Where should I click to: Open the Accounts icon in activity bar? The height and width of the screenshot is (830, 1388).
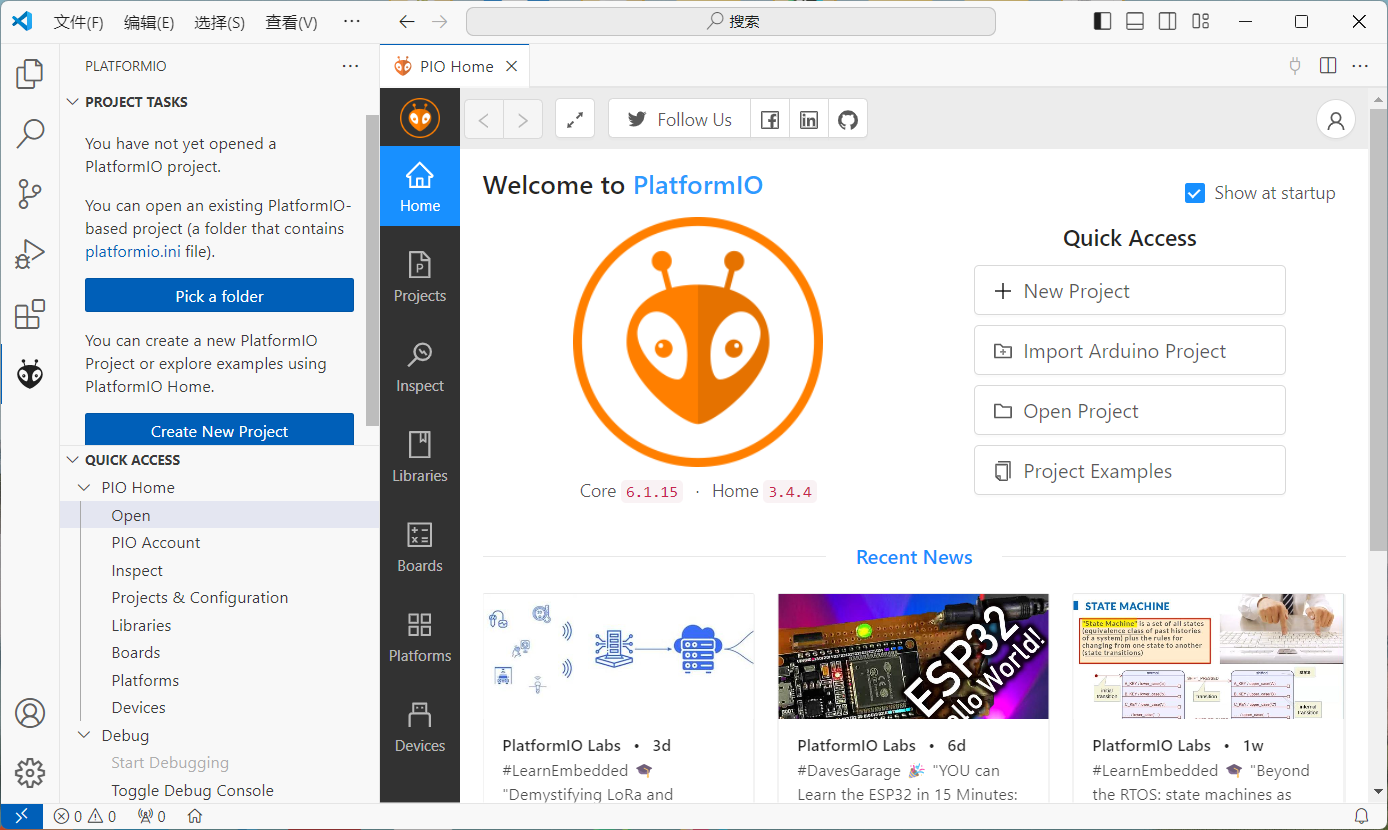[30, 713]
